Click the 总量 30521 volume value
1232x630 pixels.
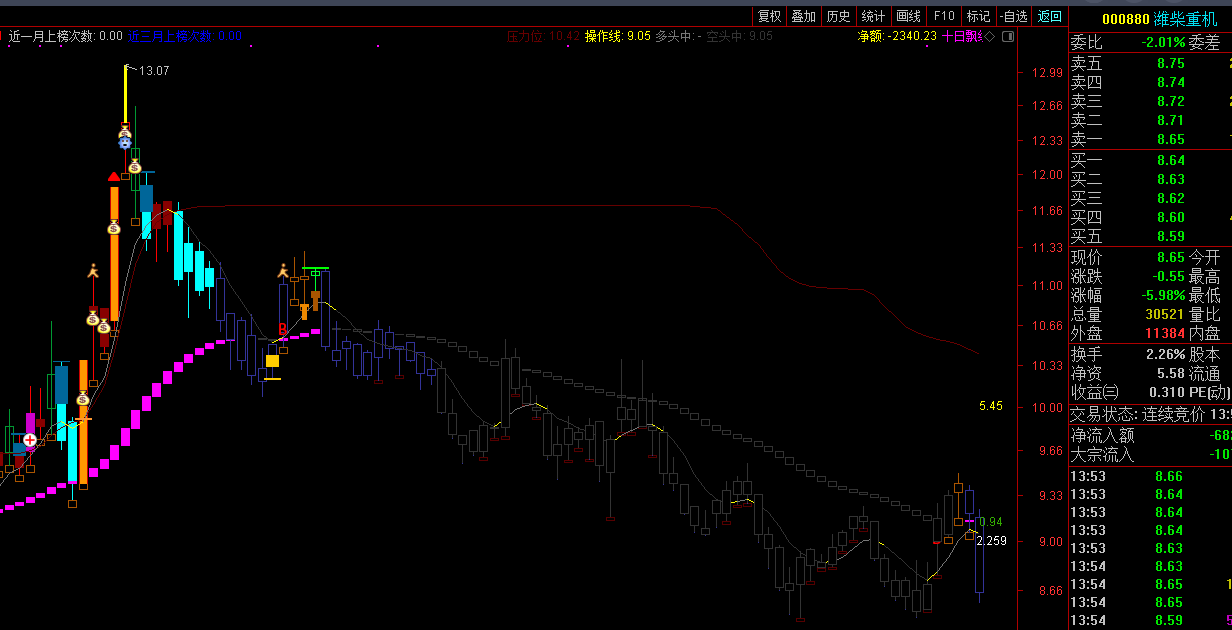pyautogui.click(x=1165, y=314)
